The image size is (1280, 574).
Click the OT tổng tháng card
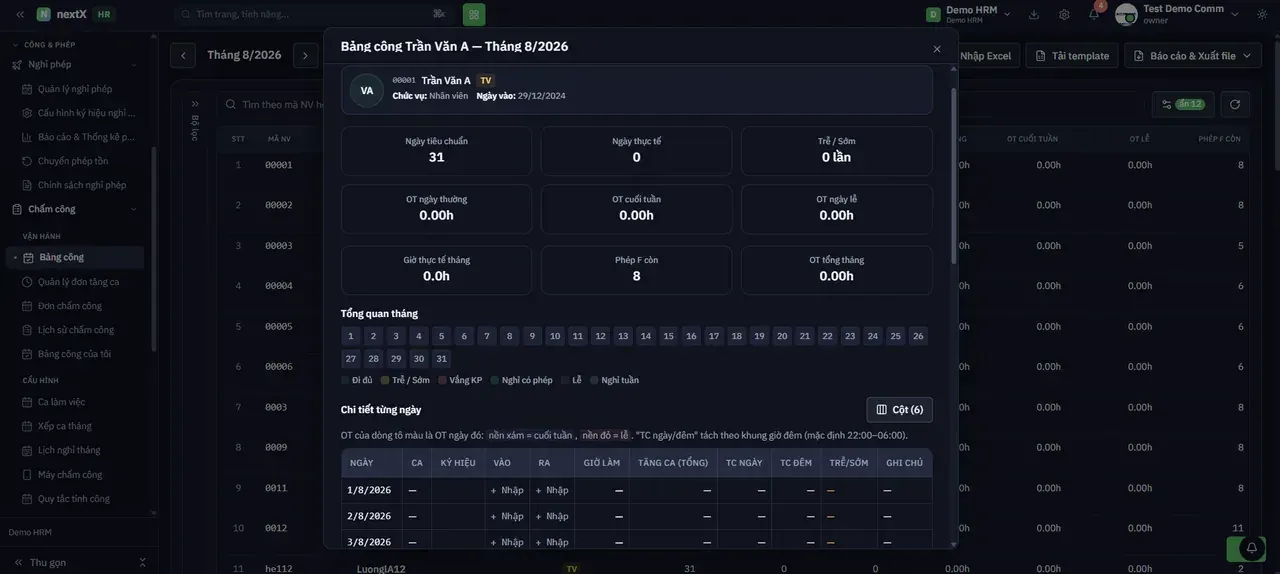[837, 270]
